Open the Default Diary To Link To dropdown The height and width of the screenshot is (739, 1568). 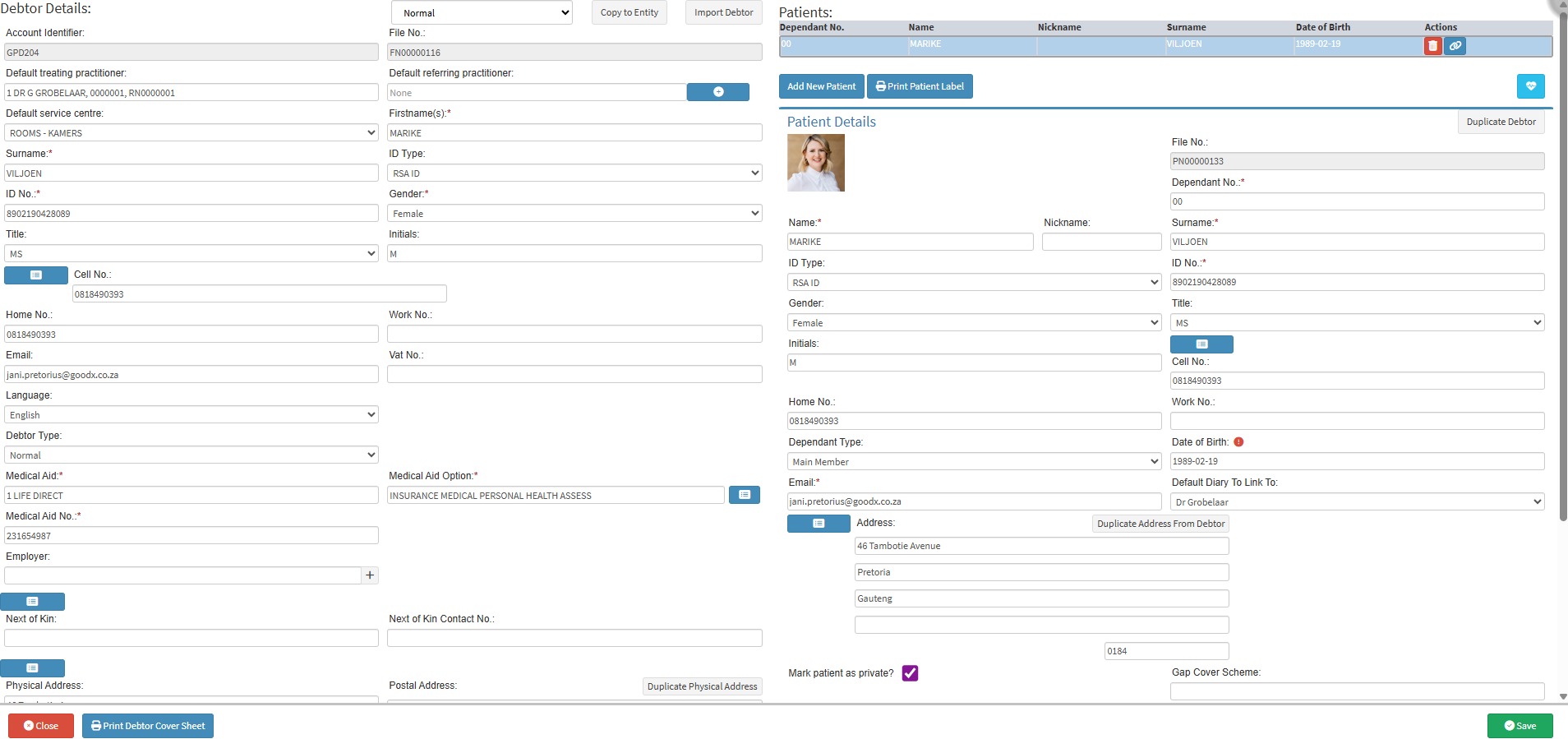(1357, 502)
